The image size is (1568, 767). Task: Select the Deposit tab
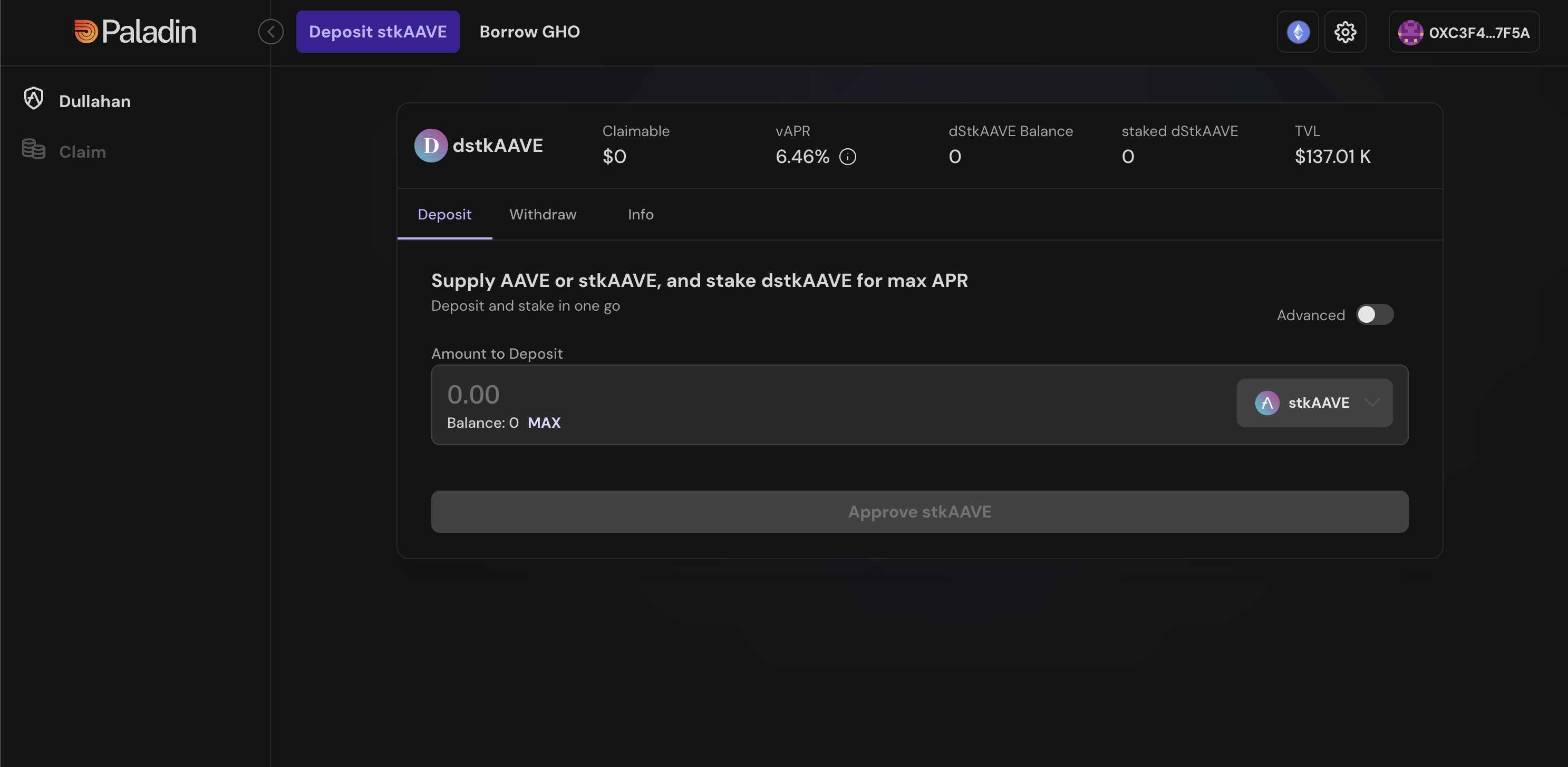click(444, 215)
